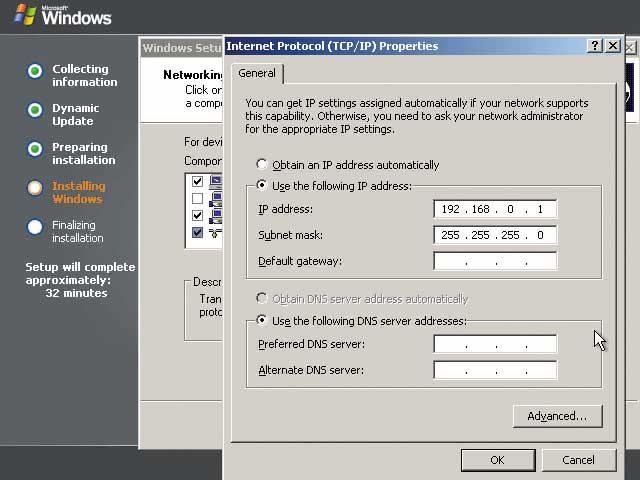Click the Installing Windows step indicator
640x480 pixels.
35,188
